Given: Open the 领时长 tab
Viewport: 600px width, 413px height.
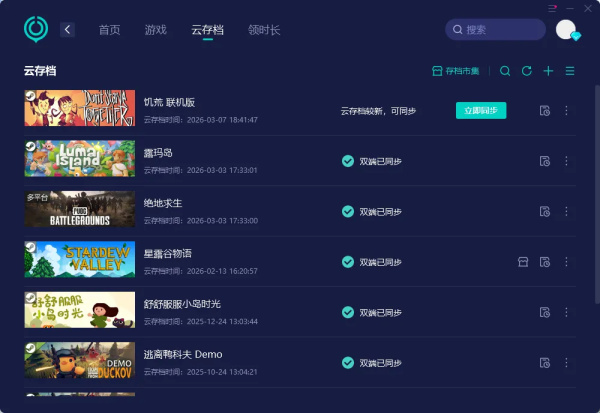Looking at the screenshot, I should coord(264,30).
